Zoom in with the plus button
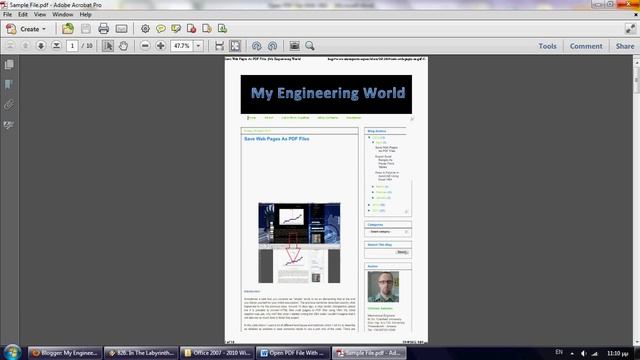The image size is (640, 360). (x=160, y=46)
